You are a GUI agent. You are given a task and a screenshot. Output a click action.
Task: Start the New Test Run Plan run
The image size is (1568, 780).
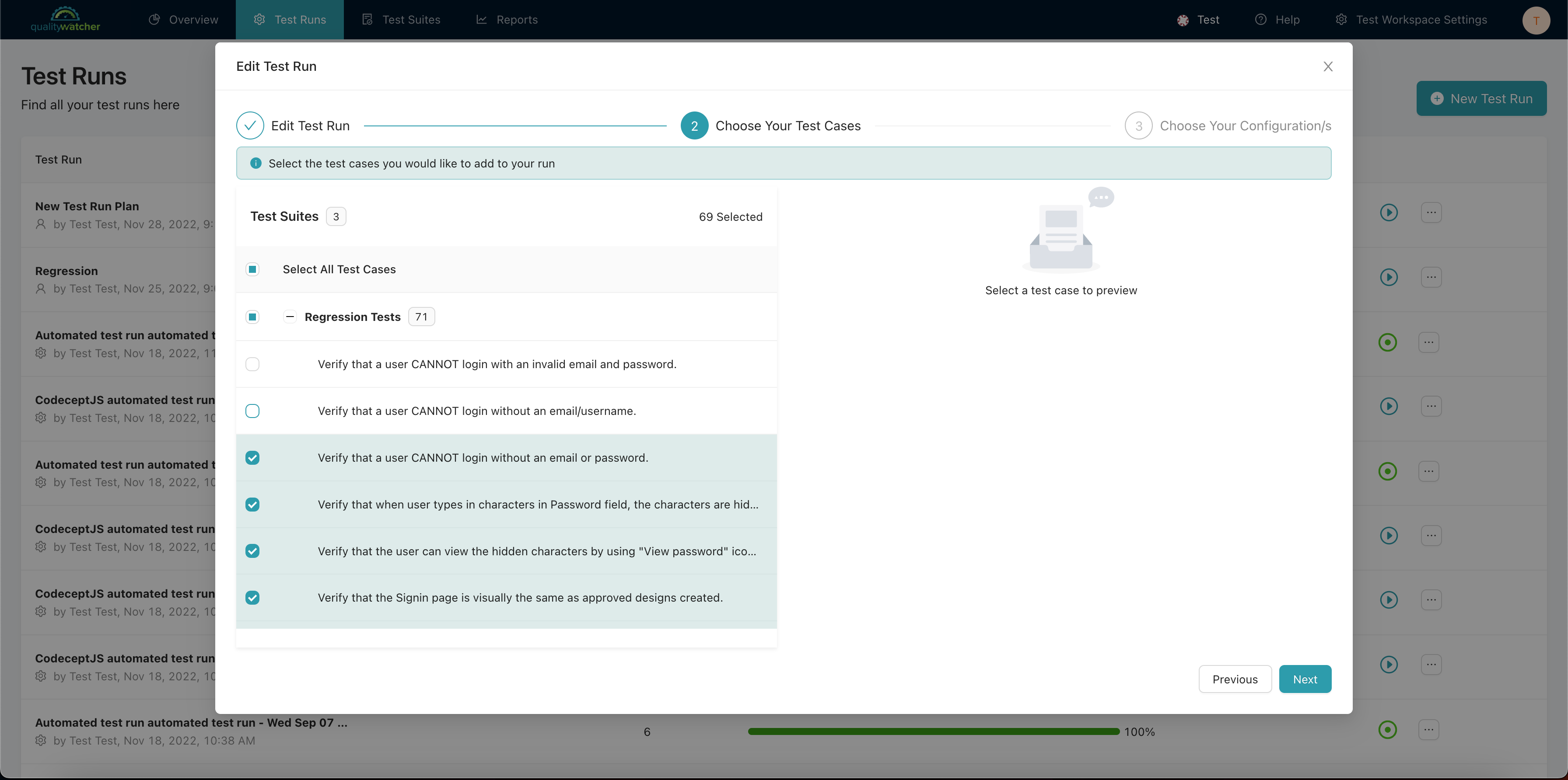1389,212
